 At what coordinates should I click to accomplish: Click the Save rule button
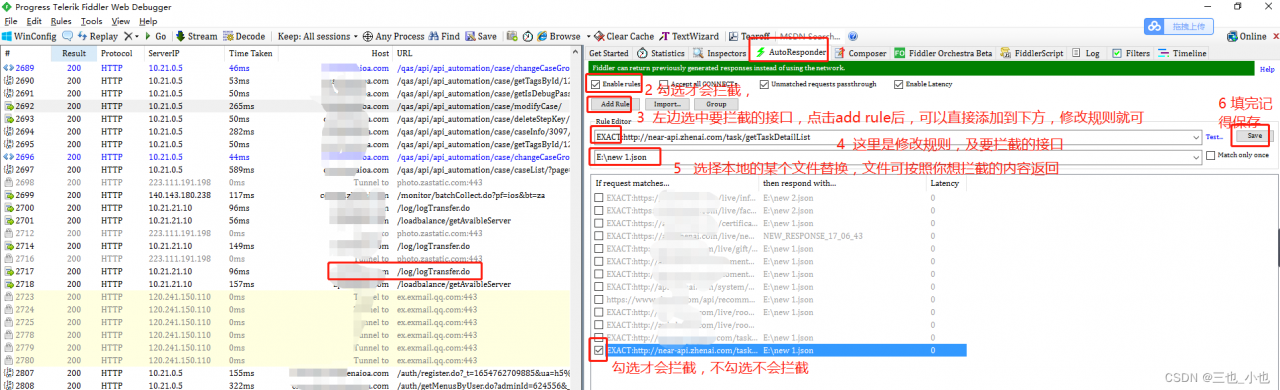(1256, 135)
